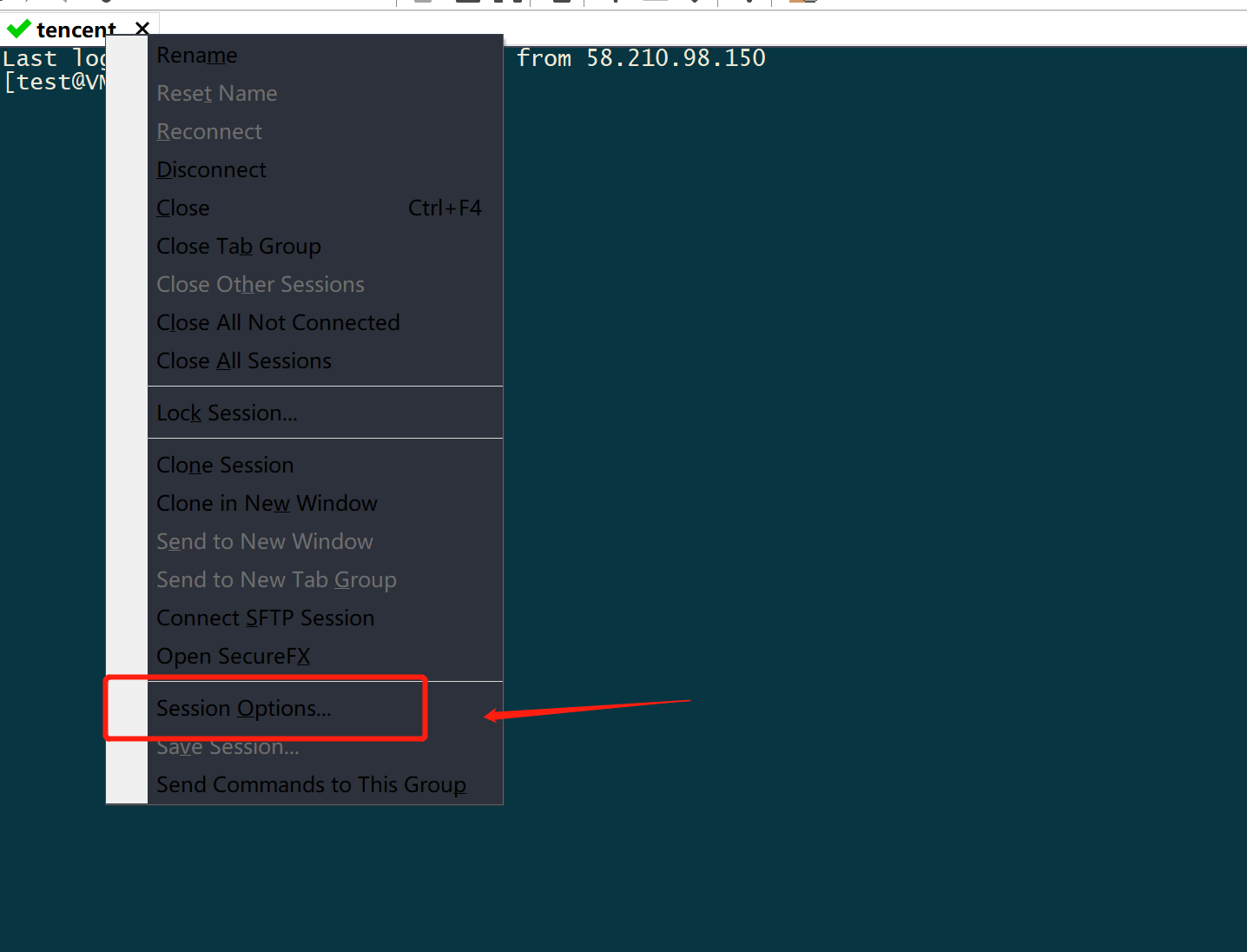Select Send Commands to This Group

311,784
